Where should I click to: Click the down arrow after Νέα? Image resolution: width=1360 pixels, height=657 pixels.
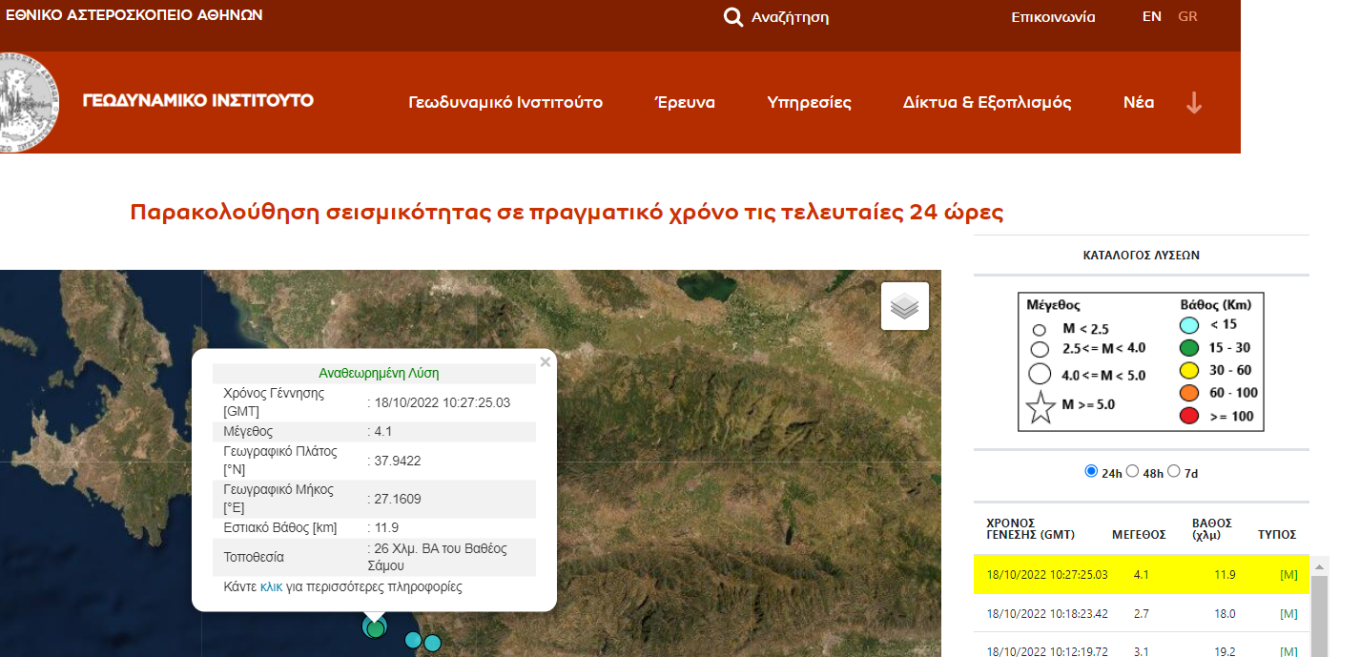1194,102
